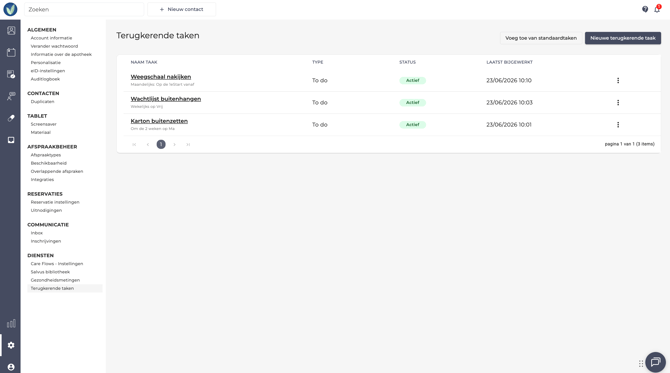670x373 pixels.
Task: Open Informatie over de apotheek
Action: (61, 54)
